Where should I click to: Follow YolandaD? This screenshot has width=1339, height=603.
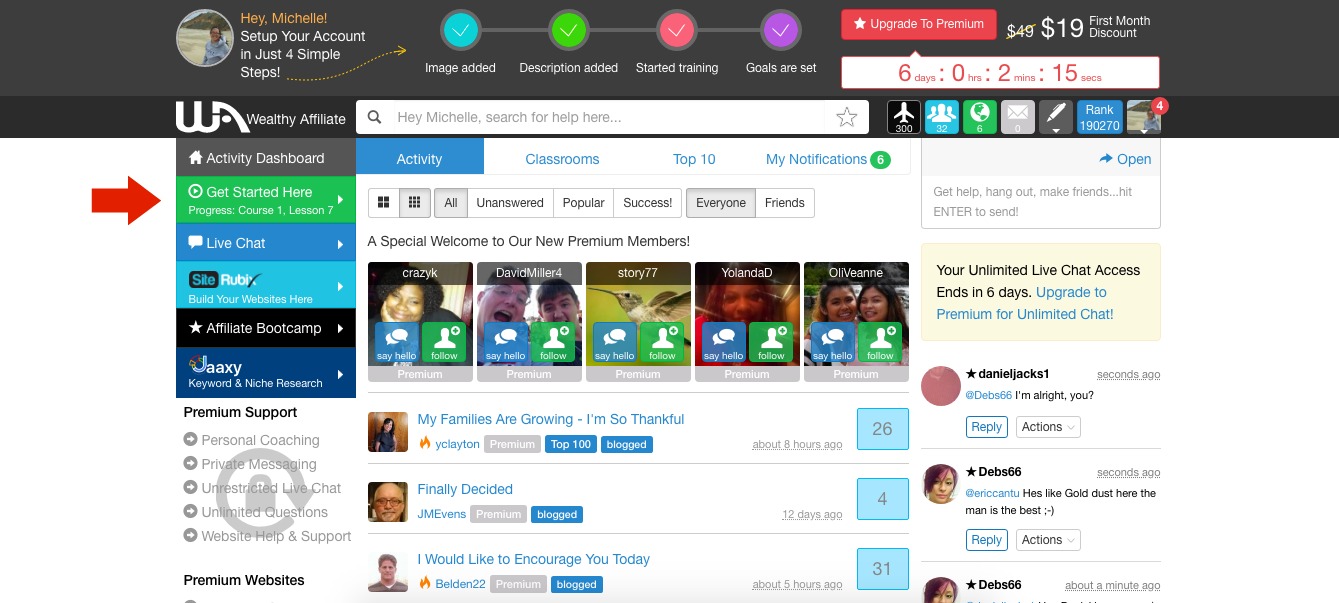[x=771, y=343]
